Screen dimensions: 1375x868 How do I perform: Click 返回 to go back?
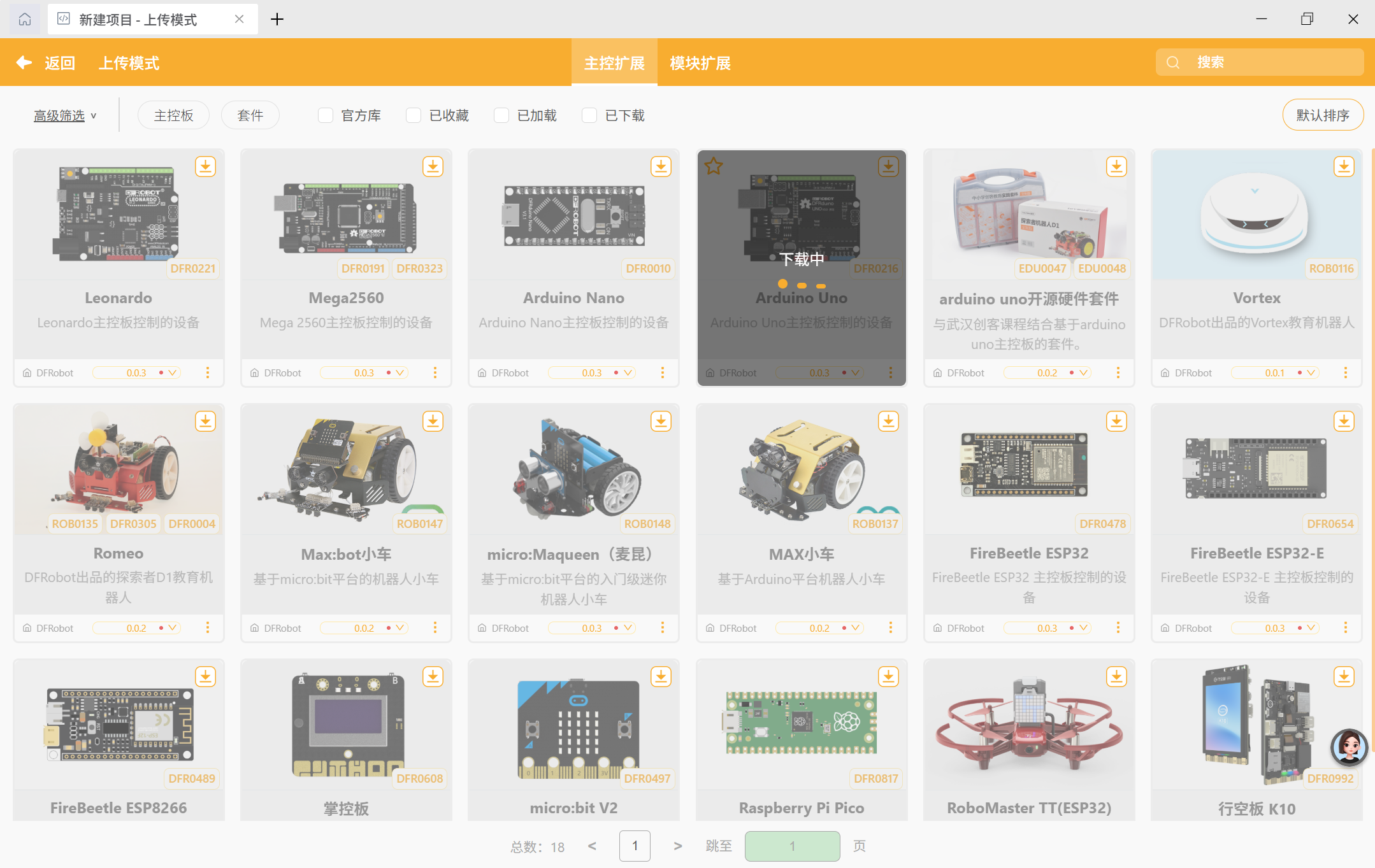click(60, 62)
